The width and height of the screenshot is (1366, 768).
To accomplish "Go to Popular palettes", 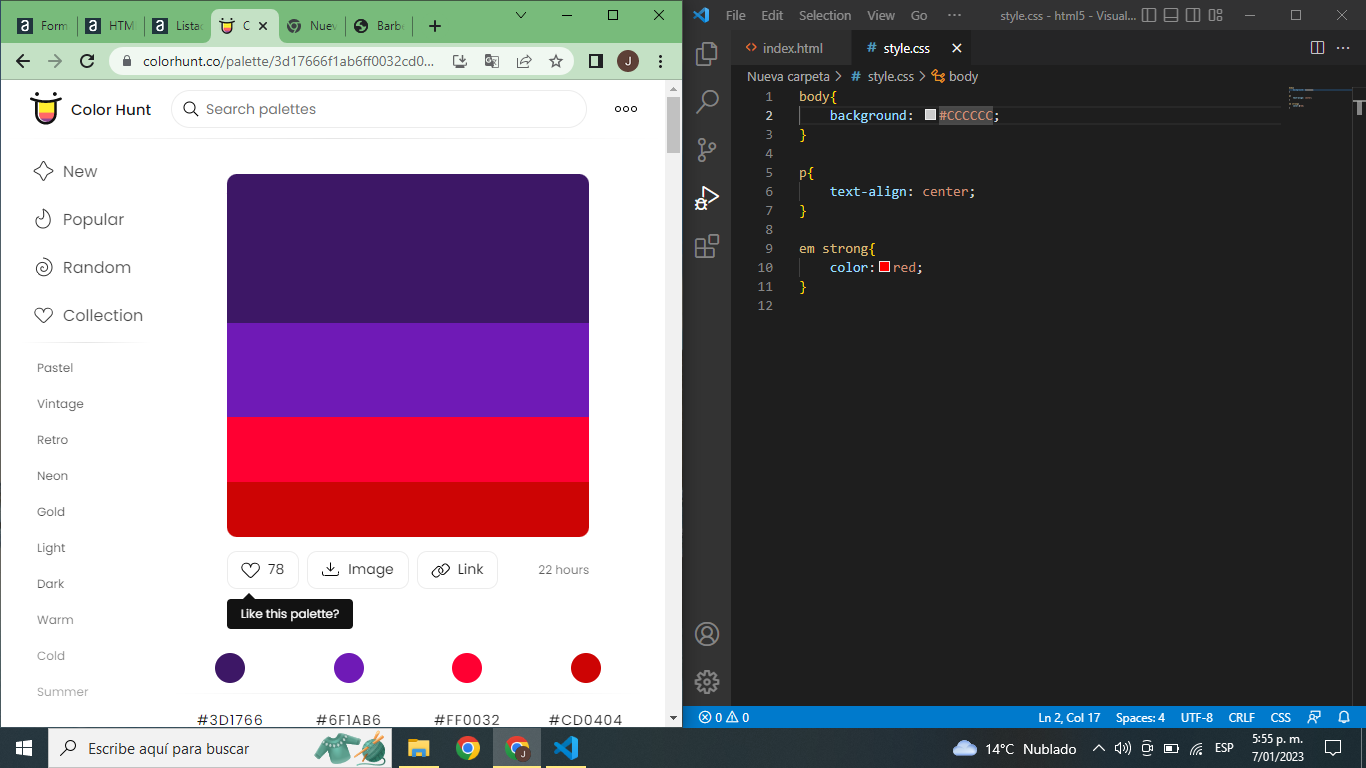I will pos(79,219).
